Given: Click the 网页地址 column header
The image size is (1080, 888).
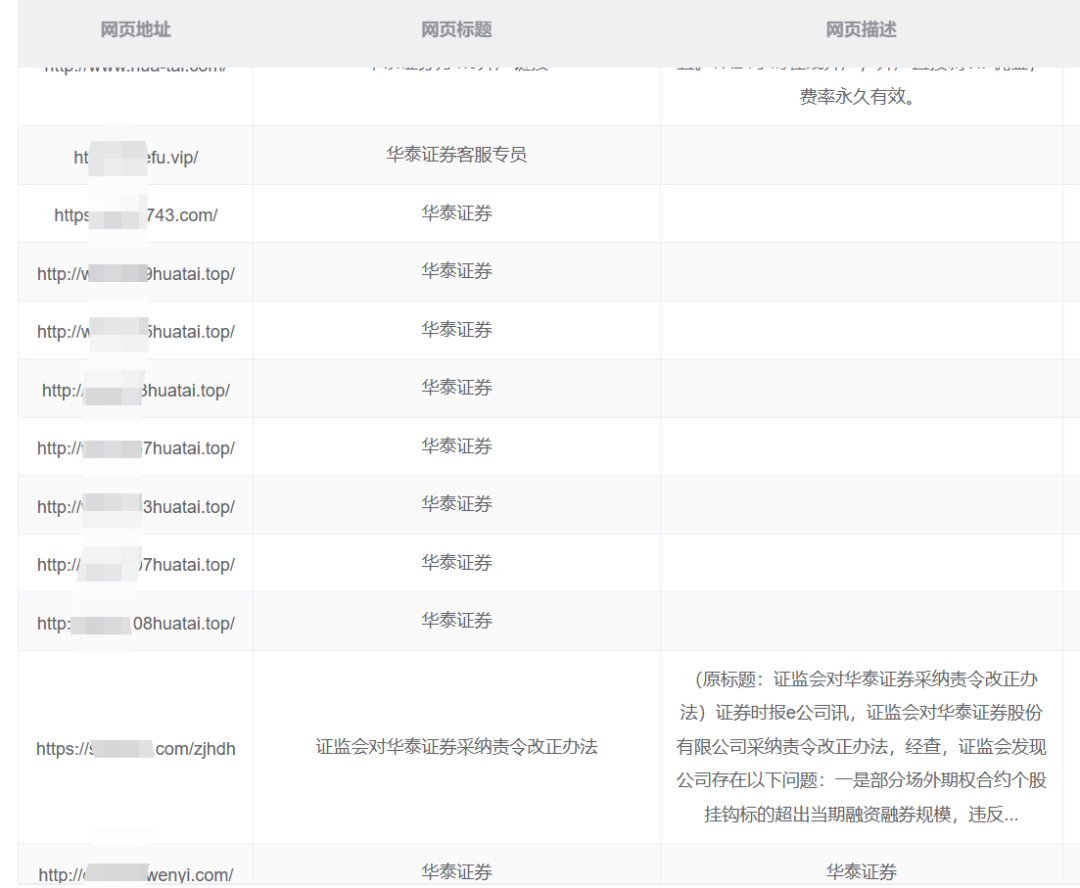Looking at the screenshot, I should pyautogui.click(x=135, y=30).
